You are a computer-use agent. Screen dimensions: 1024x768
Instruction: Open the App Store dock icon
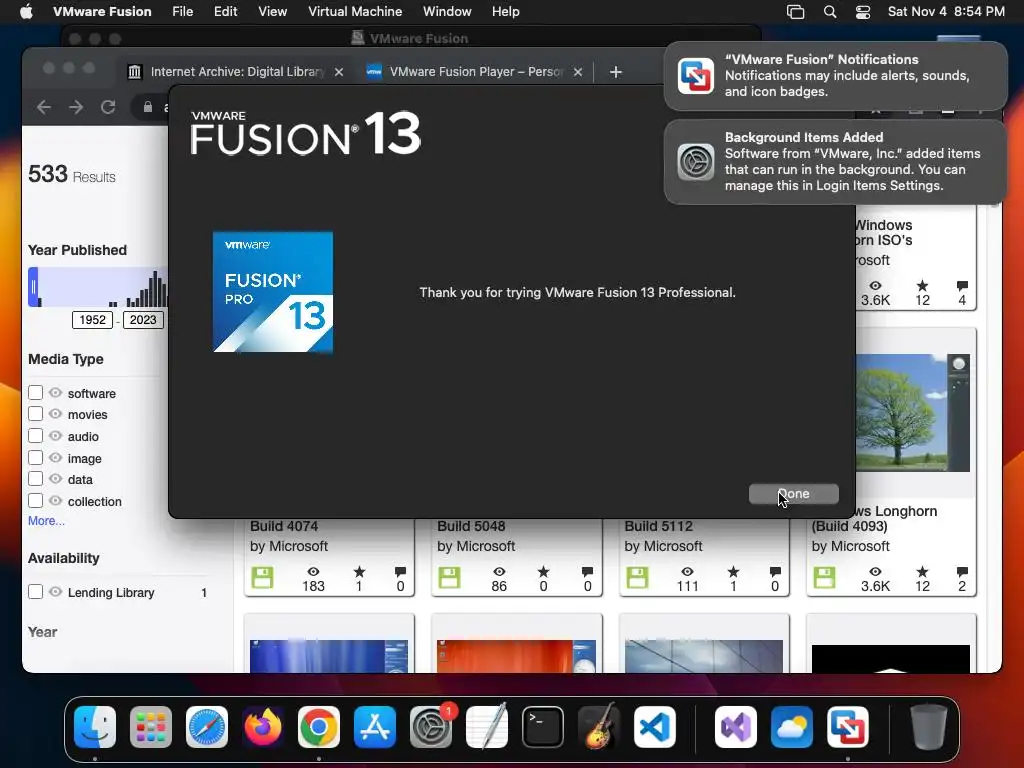(x=375, y=726)
